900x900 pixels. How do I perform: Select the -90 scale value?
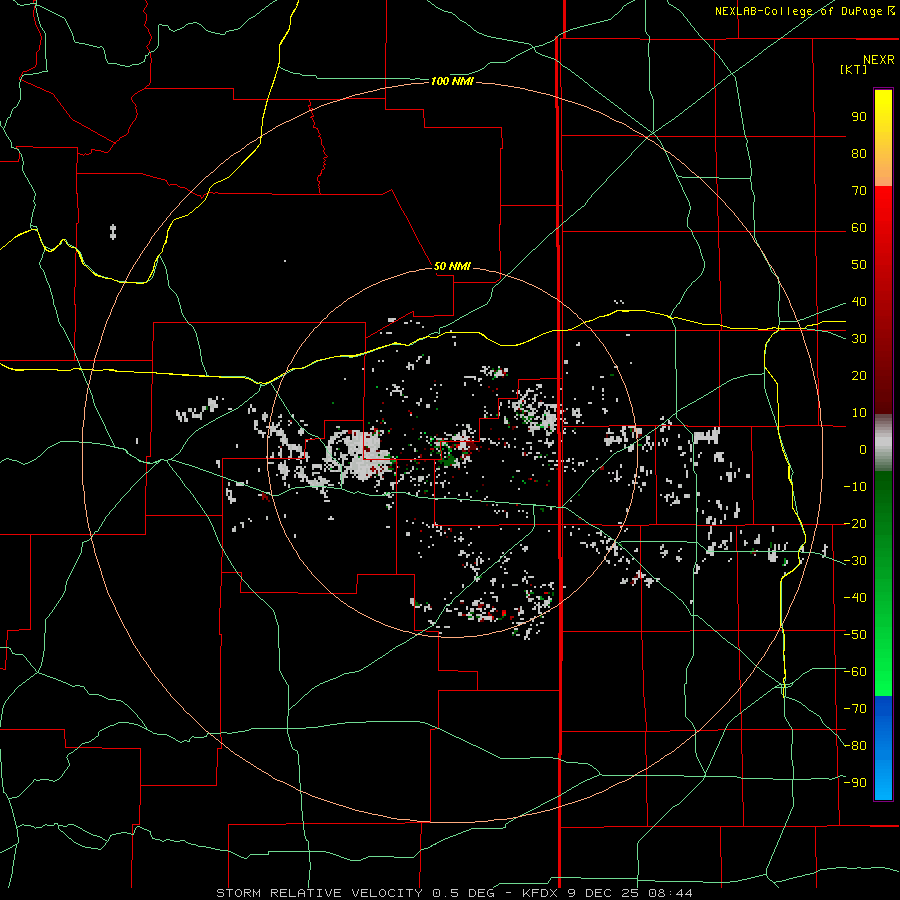click(x=855, y=783)
